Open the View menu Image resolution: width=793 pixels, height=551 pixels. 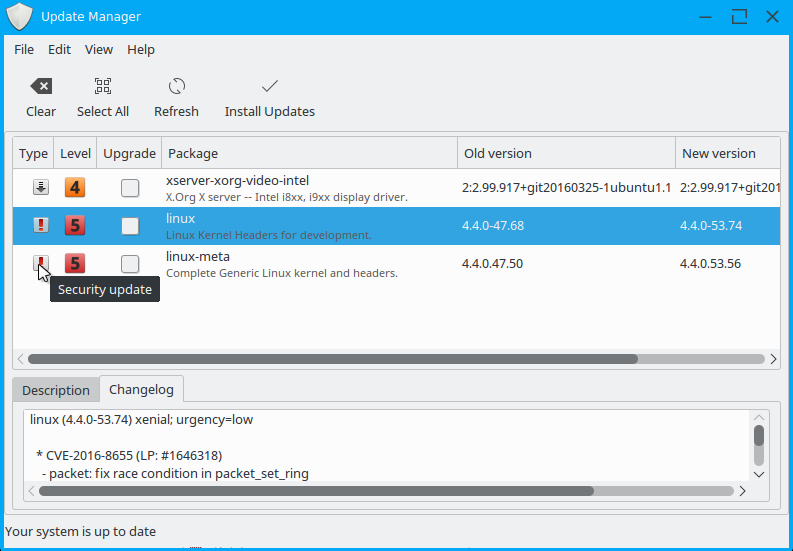tap(99, 49)
